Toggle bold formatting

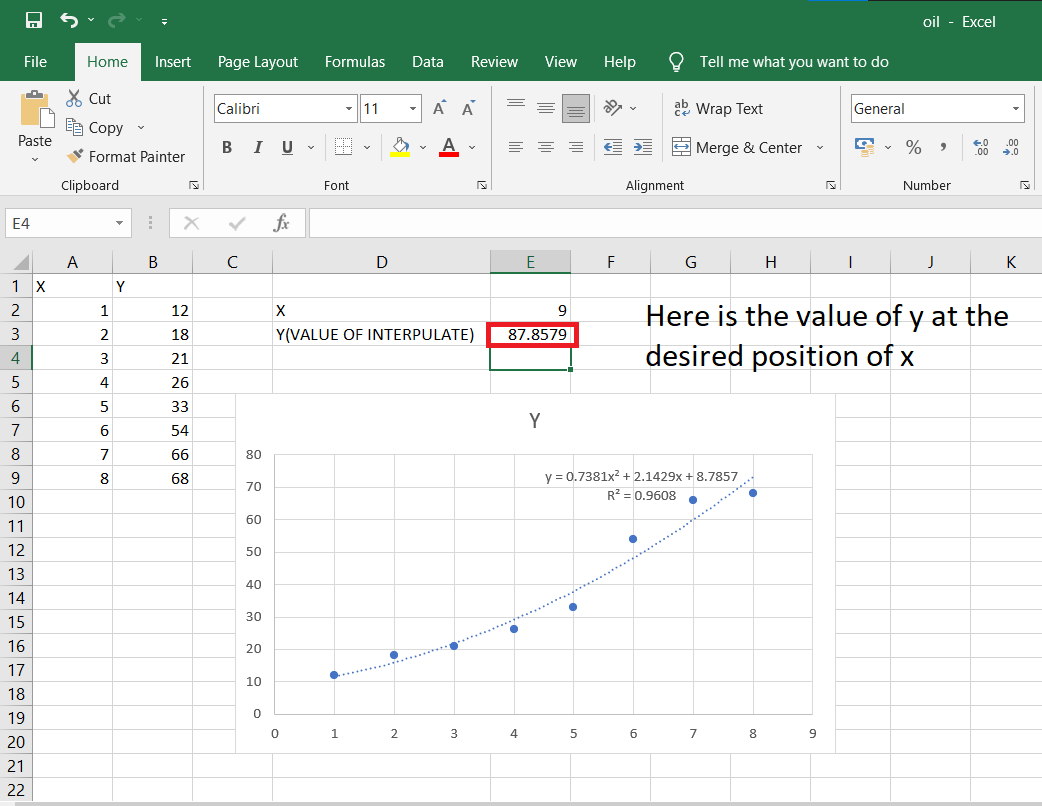tap(227, 147)
